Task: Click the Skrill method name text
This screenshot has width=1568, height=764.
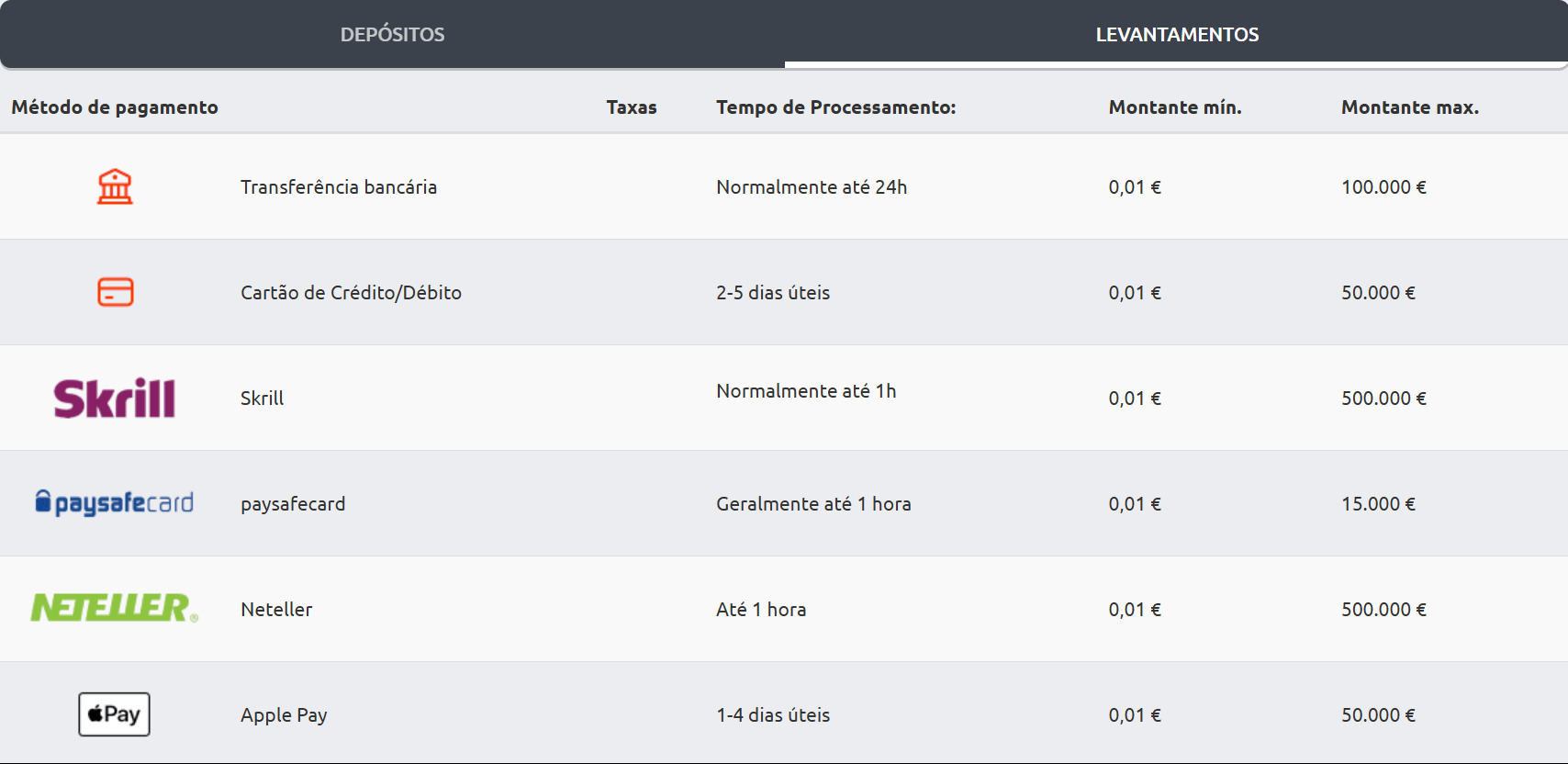Action: click(x=263, y=399)
